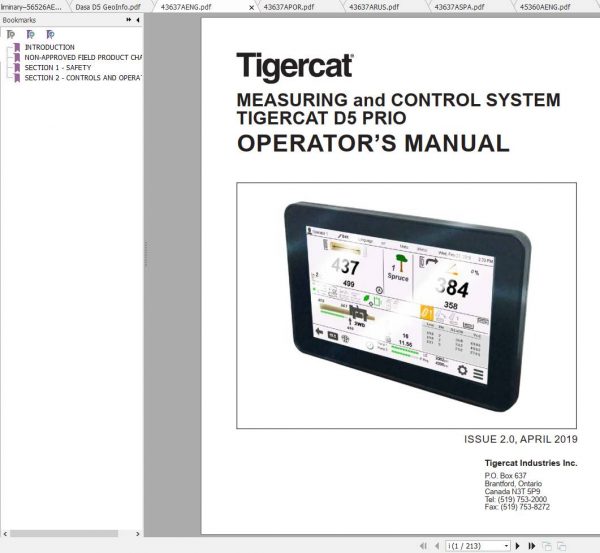Image resolution: width=600 pixels, height=553 pixels.
Task: Click the next view icon at far right of navigation bar
Action: (562, 546)
